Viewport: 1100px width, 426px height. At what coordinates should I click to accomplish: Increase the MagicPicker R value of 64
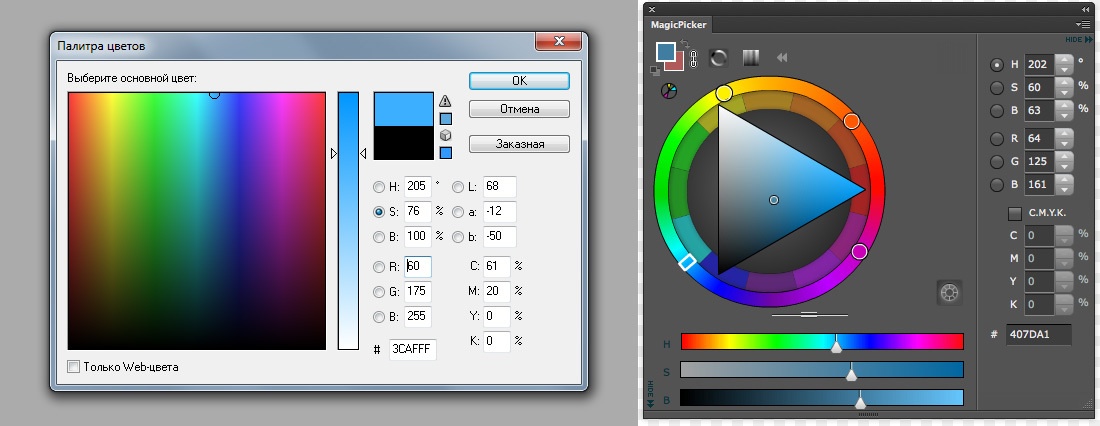coord(1065,133)
